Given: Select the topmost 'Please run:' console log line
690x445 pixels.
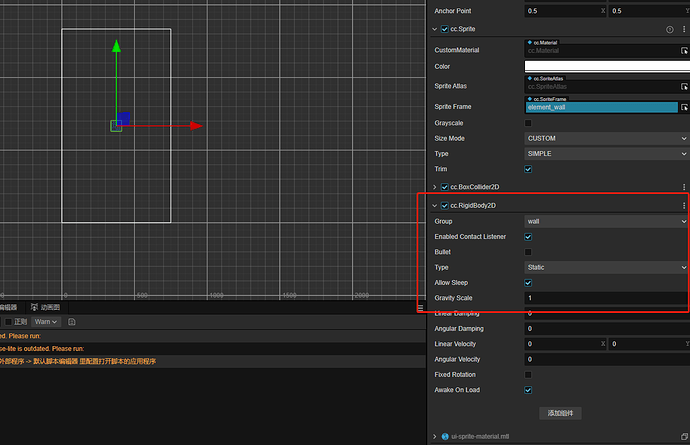Looking at the screenshot, I should 213,336.
